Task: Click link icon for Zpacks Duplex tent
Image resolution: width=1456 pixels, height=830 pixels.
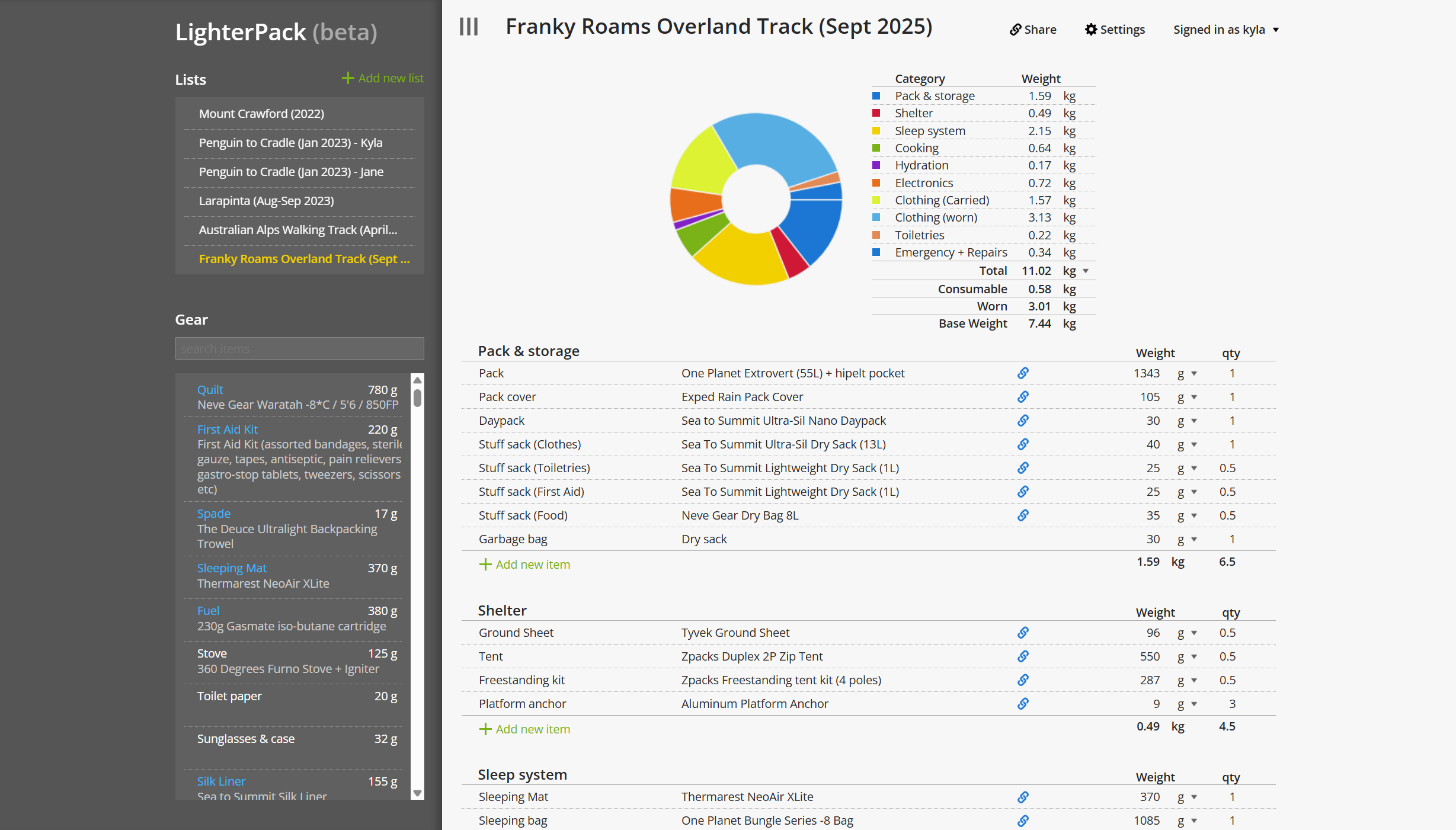Action: coord(1023,656)
